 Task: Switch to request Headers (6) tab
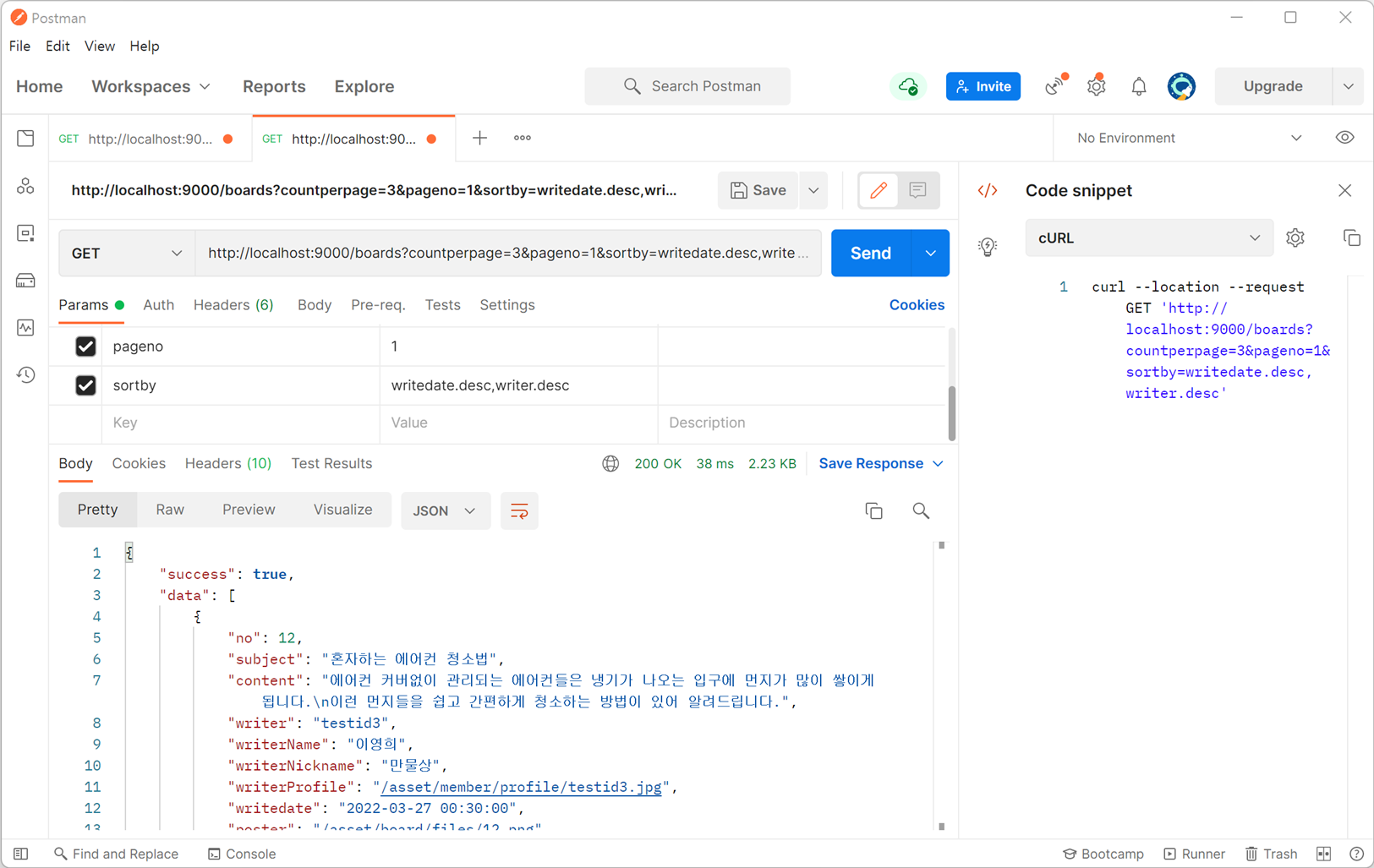pos(233,305)
